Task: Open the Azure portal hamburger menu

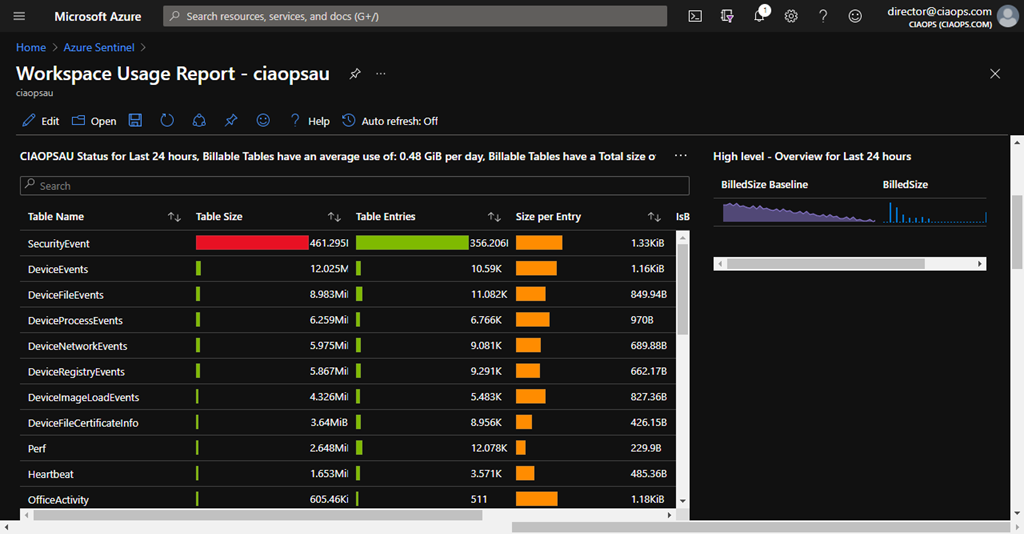Action: pos(20,16)
